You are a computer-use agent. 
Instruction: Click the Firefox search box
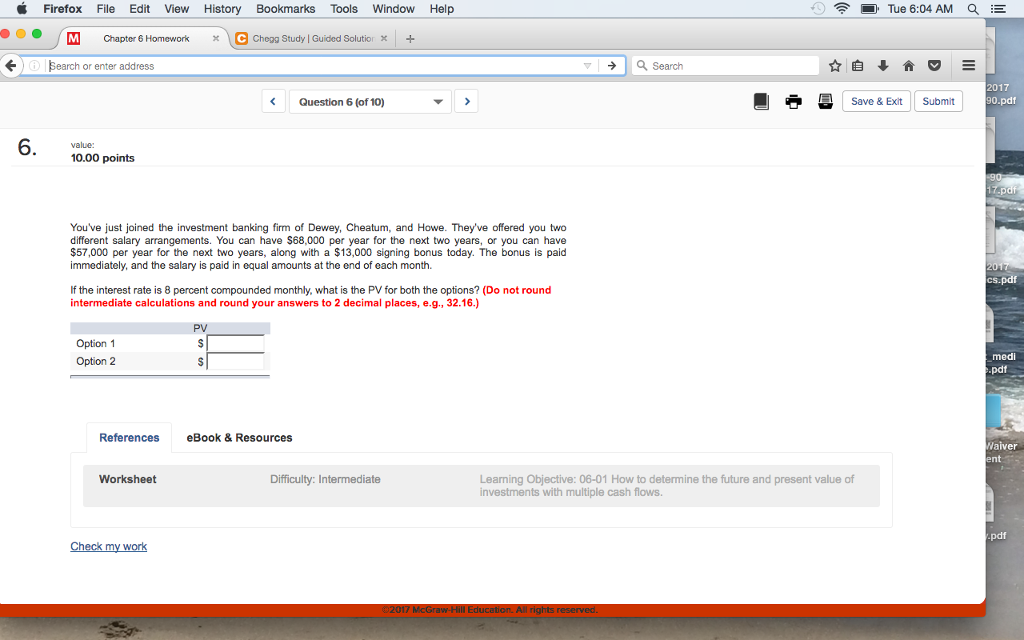tap(725, 66)
